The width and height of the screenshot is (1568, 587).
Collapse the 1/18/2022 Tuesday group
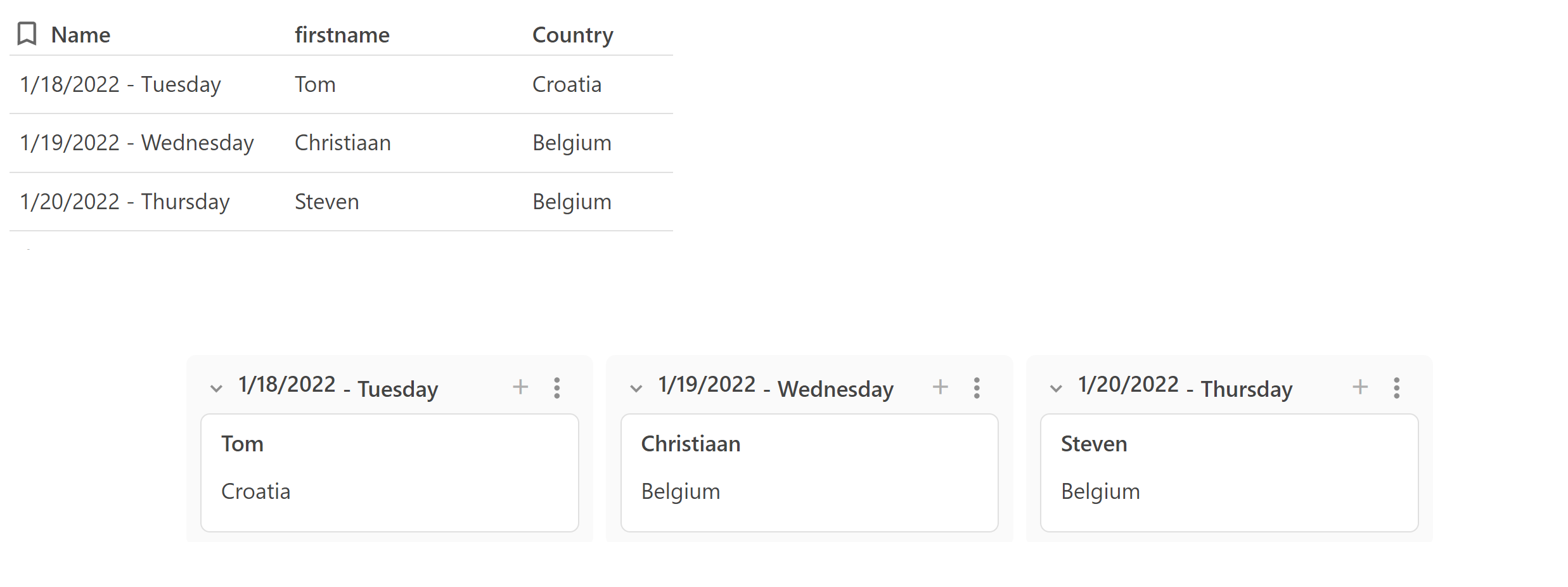[x=216, y=389]
